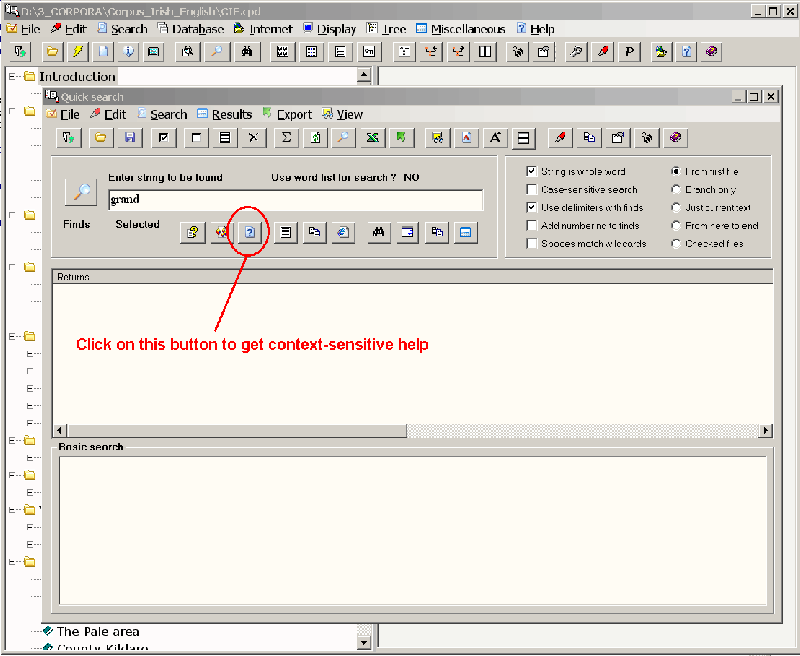
Task: Toggle 'String is whole word' checkbox
Action: coord(532,172)
